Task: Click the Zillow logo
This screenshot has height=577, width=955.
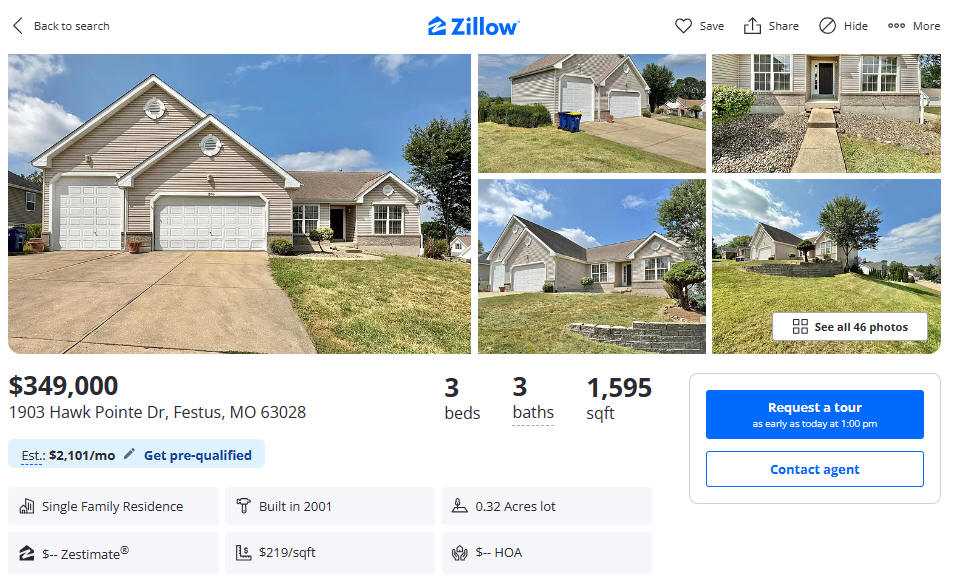Action: 473,26
